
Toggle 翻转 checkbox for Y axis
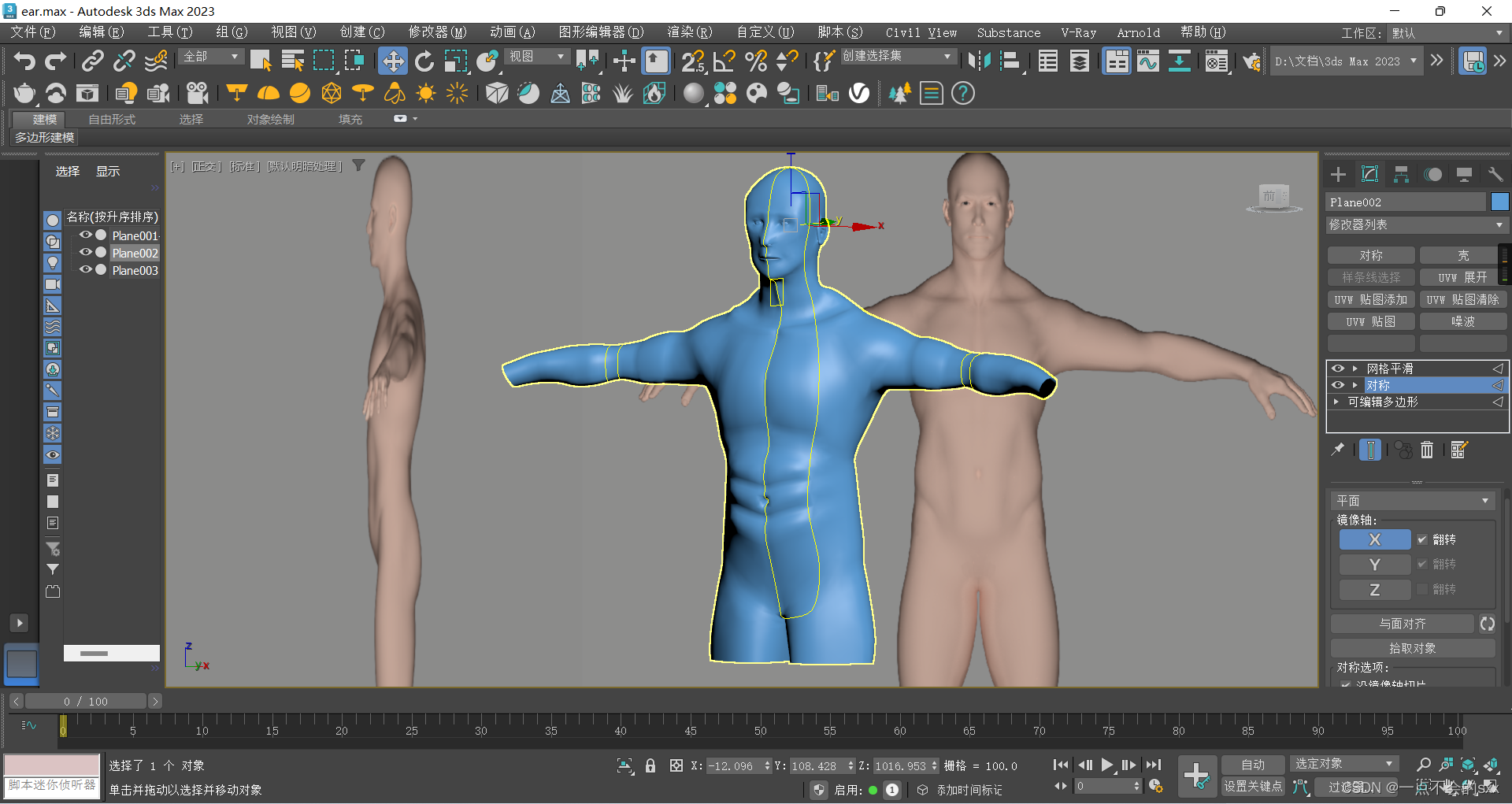(x=1422, y=564)
